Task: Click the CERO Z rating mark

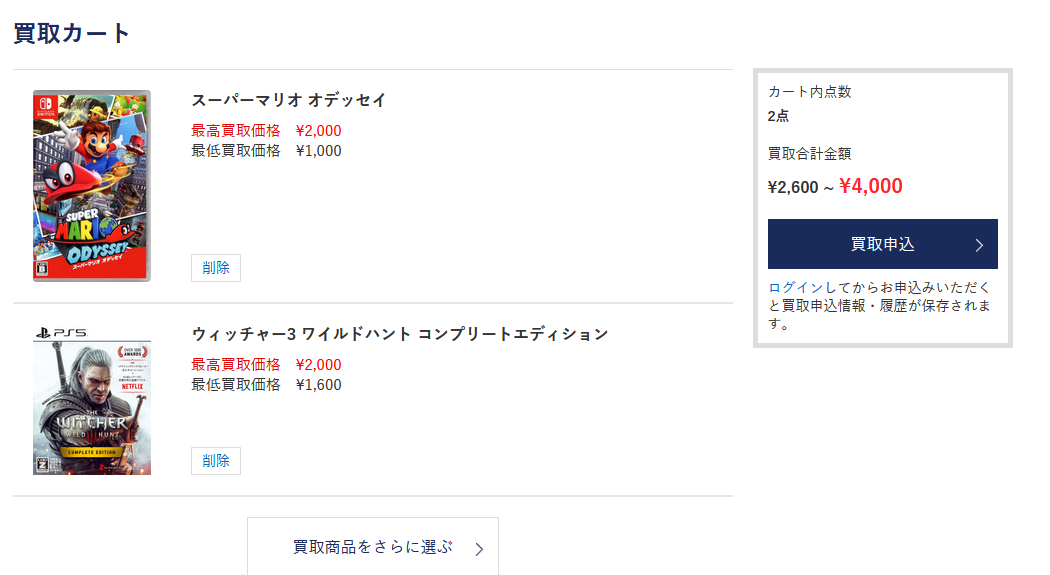Action: pyautogui.click(x=42, y=464)
